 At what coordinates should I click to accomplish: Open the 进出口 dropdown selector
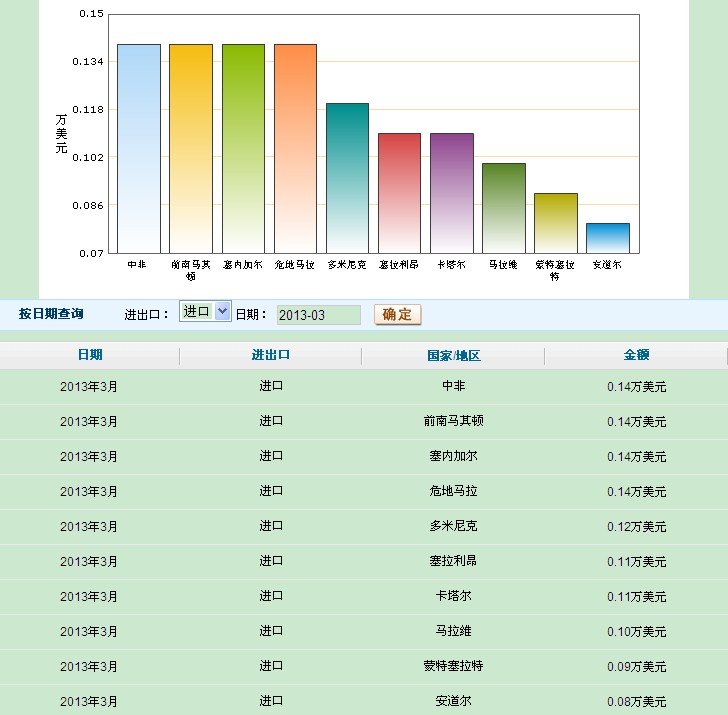[205, 312]
